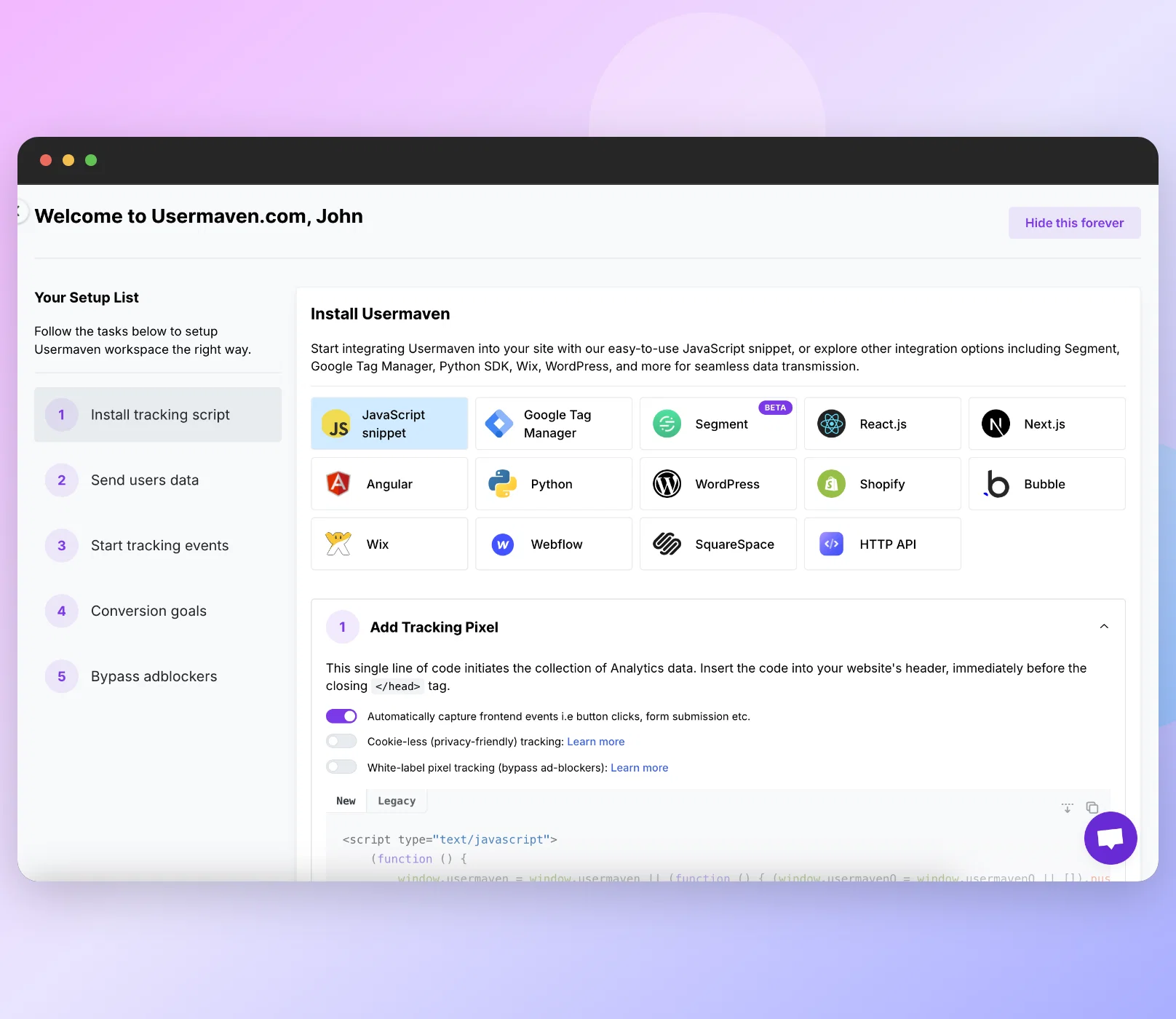
Task: Switch to the New code tab
Action: pos(346,801)
